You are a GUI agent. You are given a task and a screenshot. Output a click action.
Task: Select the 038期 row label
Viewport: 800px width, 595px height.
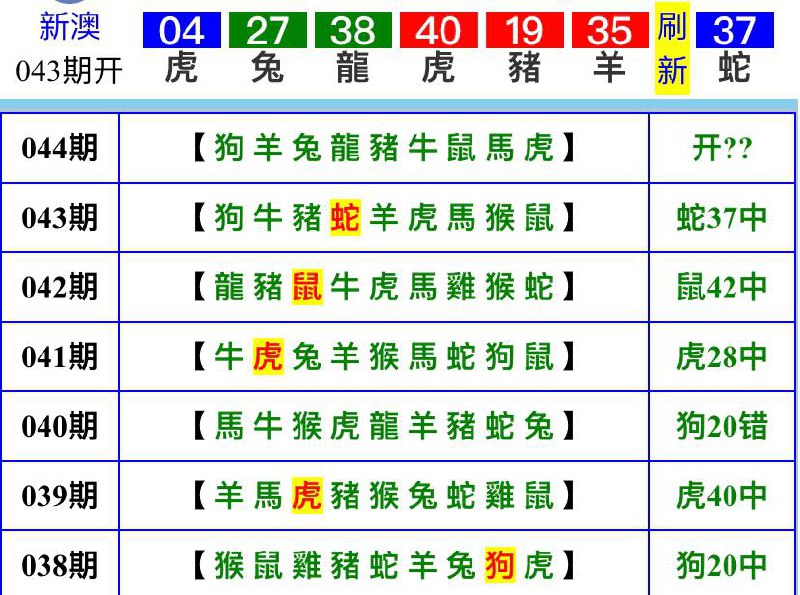pos(60,565)
